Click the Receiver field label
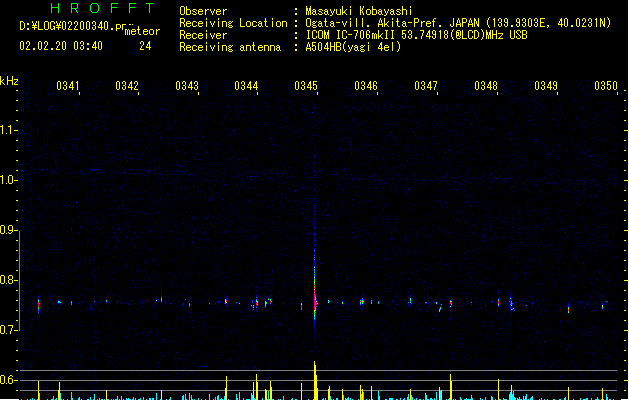 (x=203, y=35)
